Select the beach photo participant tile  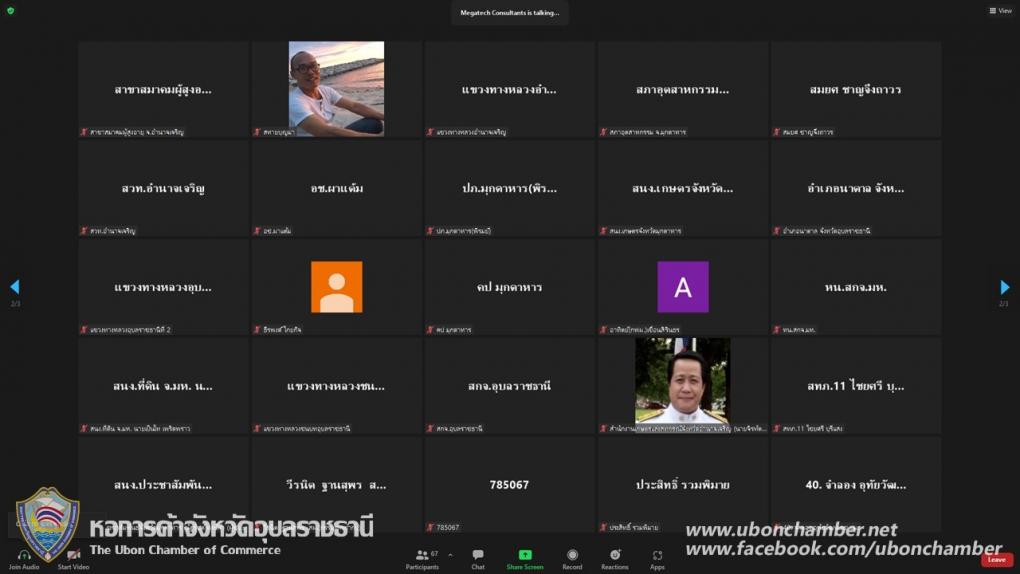coord(336,89)
